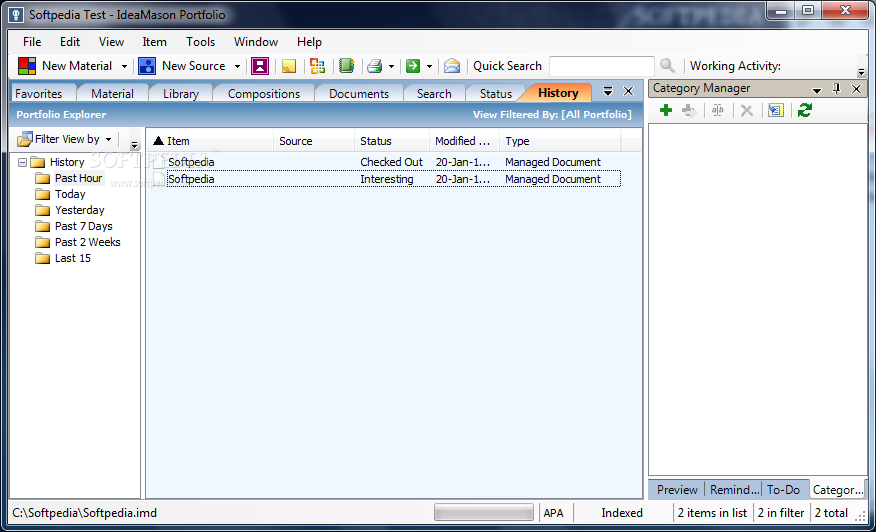Click the rename category icon
The width and height of the screenshot is (876, 532).
click(718, 111)
